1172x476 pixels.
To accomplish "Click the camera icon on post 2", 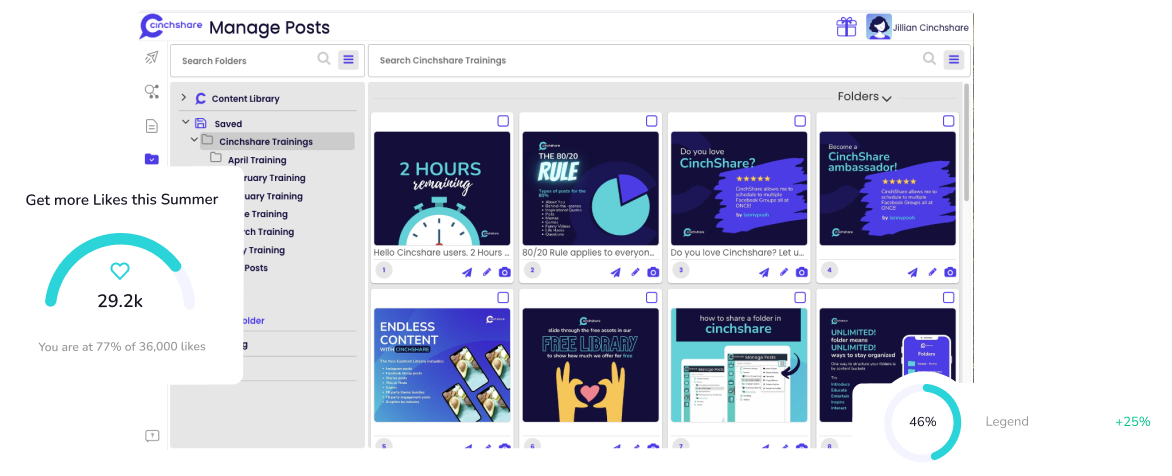I will [653, 272].
